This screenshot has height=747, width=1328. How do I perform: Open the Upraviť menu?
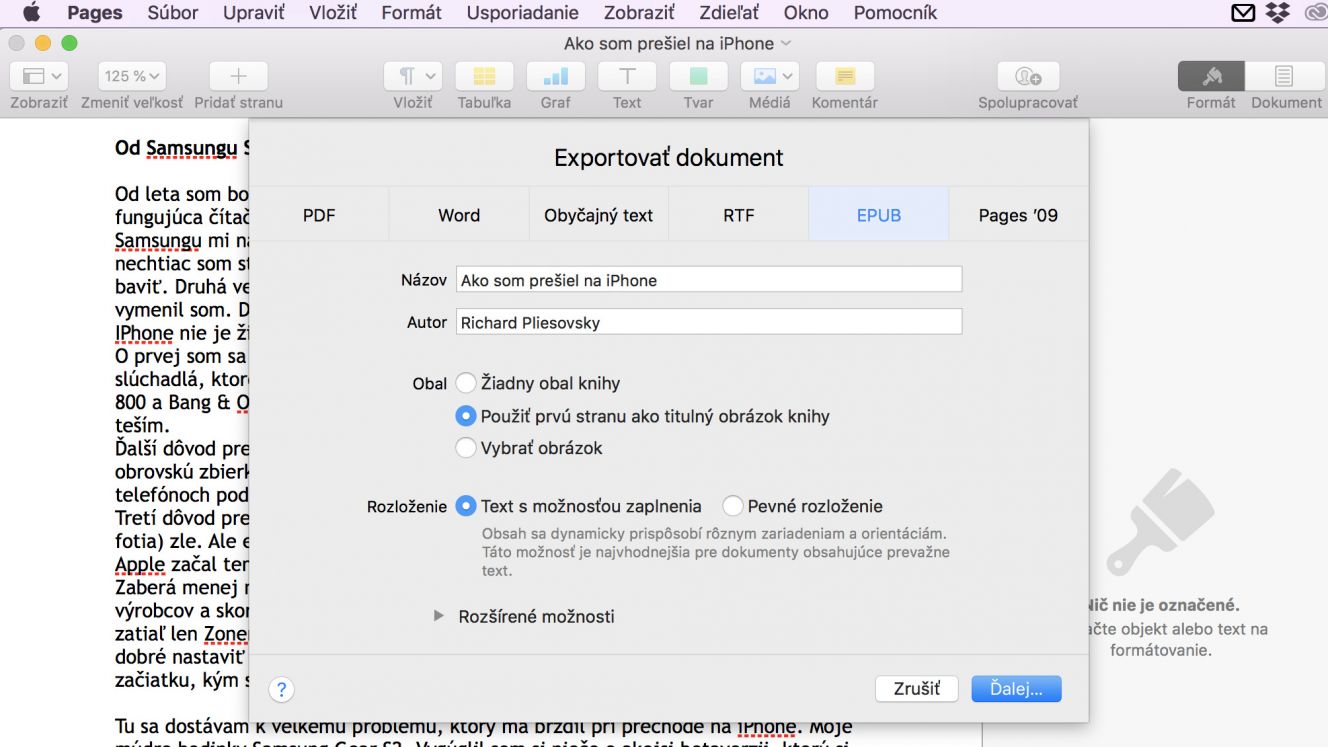pos(254,13)
